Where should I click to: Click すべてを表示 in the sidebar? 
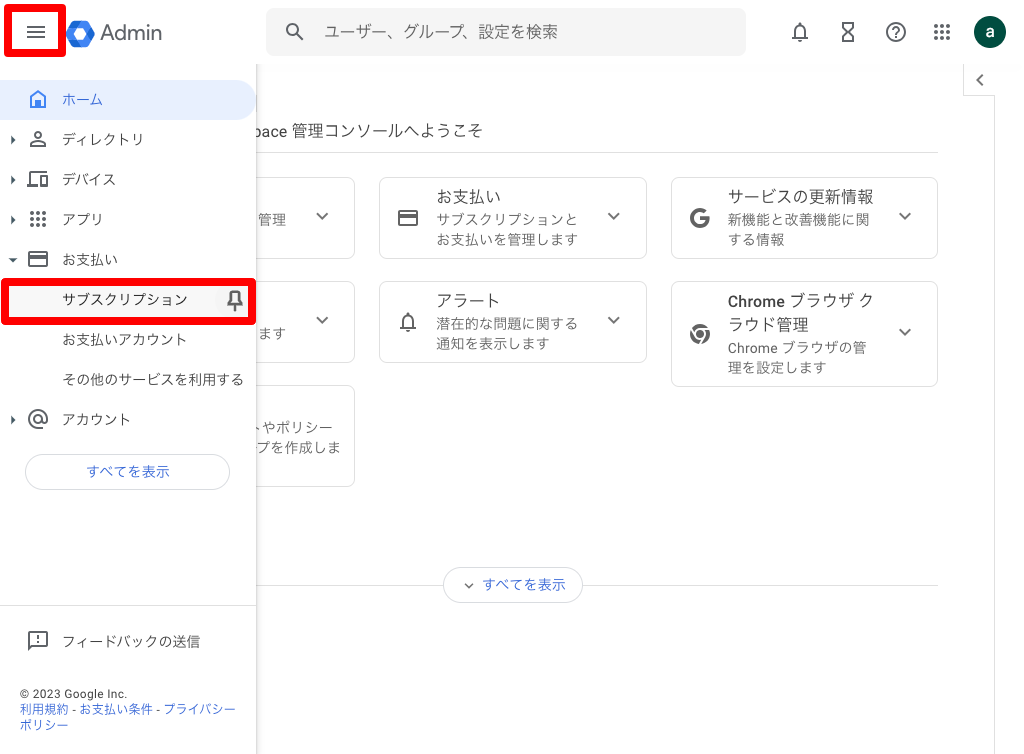coord(127,471)
